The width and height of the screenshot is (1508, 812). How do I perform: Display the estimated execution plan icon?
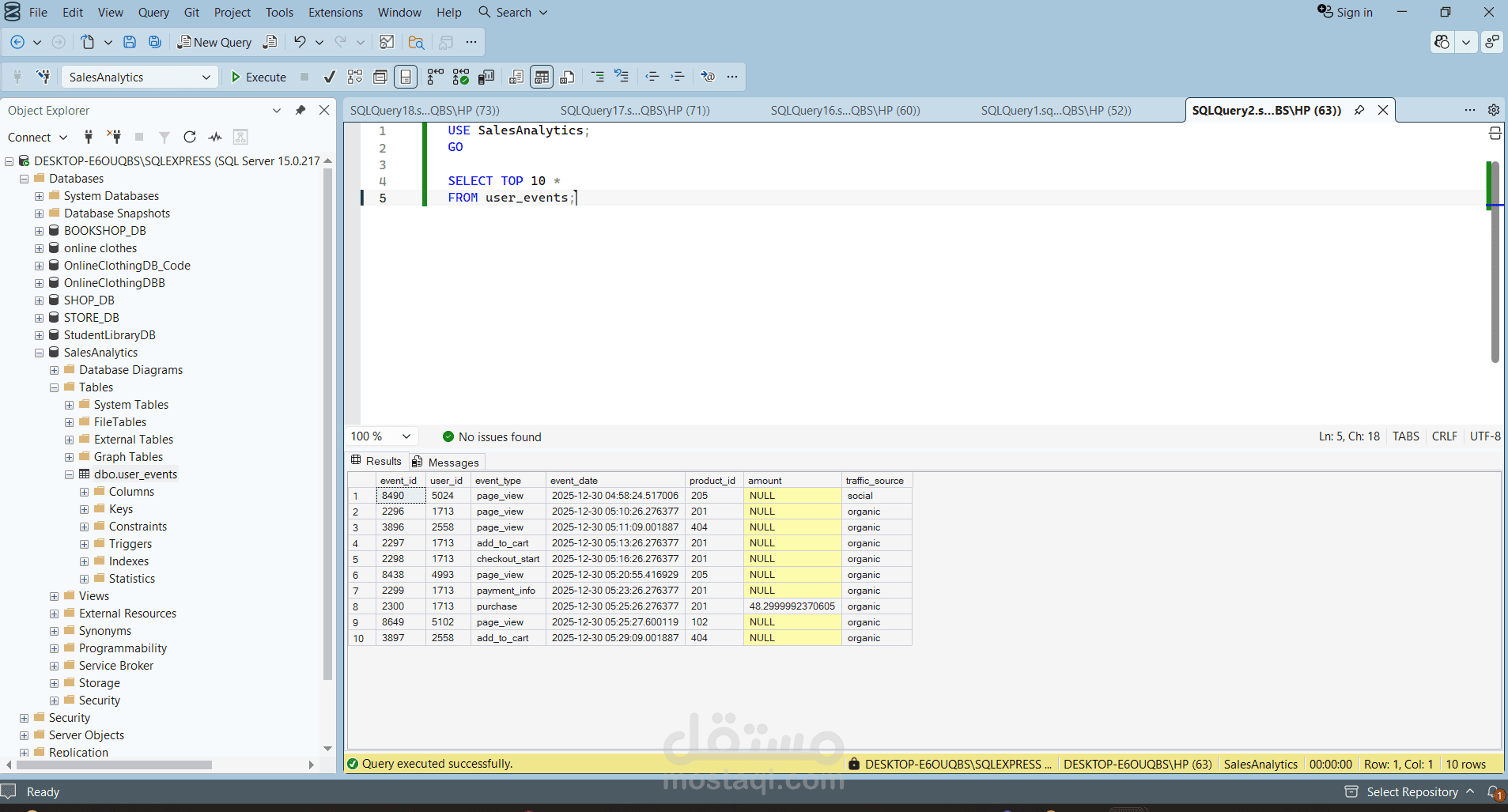point(355,77)
